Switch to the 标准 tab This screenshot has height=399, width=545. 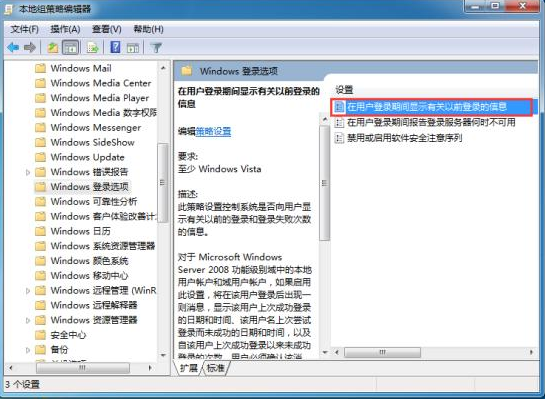coord(216,368)
